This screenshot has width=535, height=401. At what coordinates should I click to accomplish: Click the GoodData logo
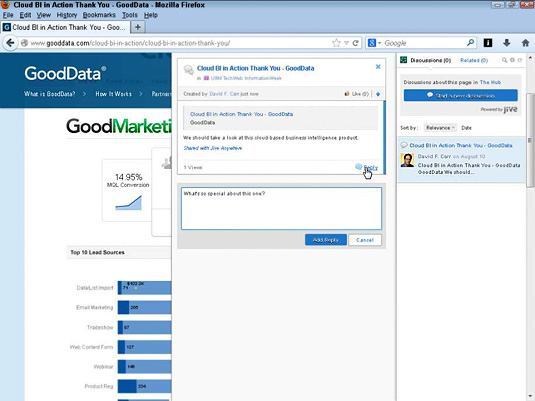[65, 73]
